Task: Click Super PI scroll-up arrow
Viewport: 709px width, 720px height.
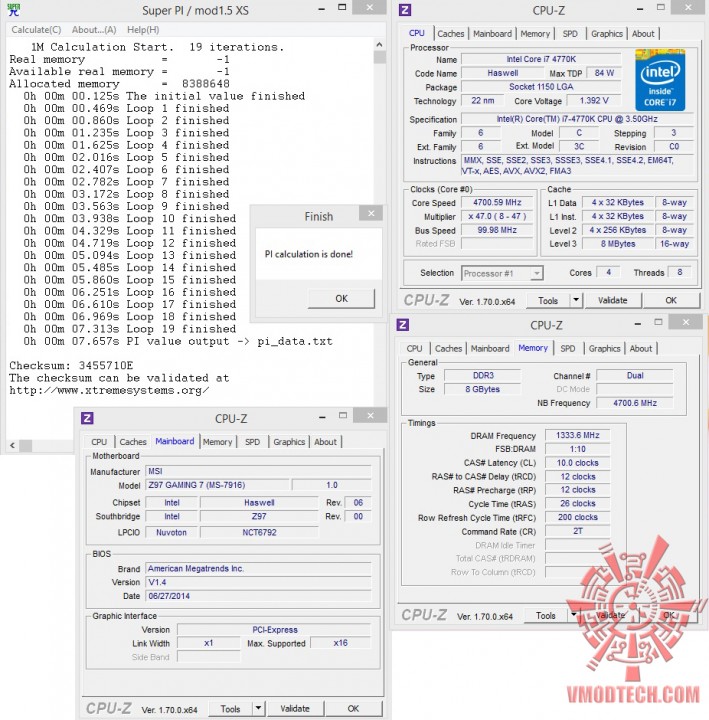Action: (379, 45)
